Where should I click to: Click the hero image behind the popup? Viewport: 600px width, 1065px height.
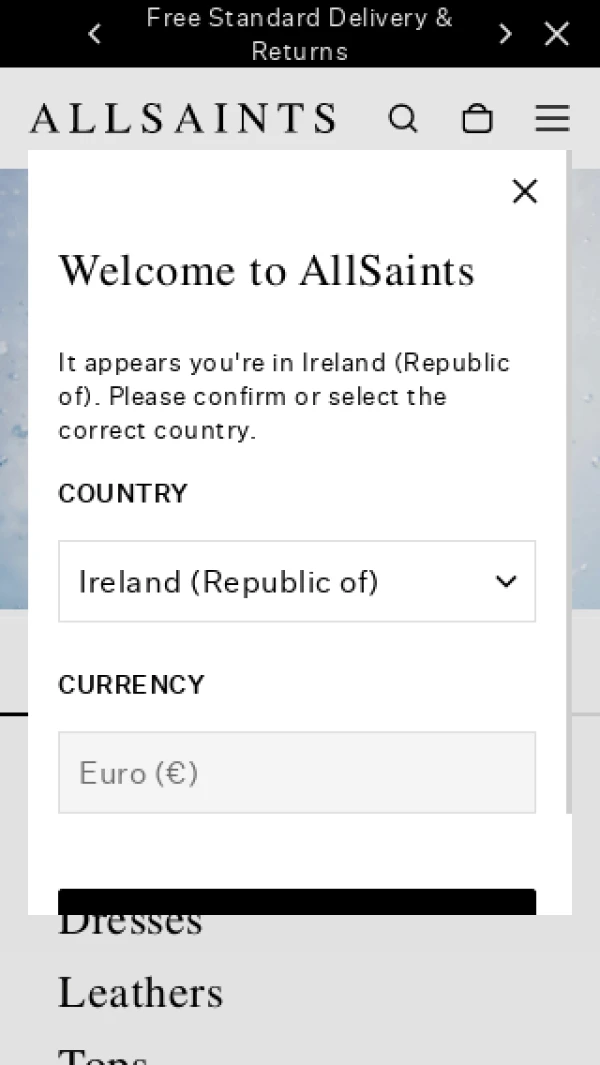pos(14,389)
